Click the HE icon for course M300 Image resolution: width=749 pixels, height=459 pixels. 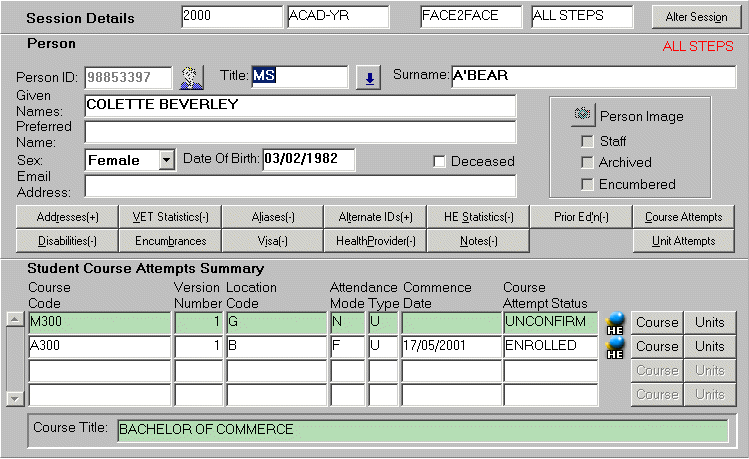pyautogui.click(x=615, y=322)
